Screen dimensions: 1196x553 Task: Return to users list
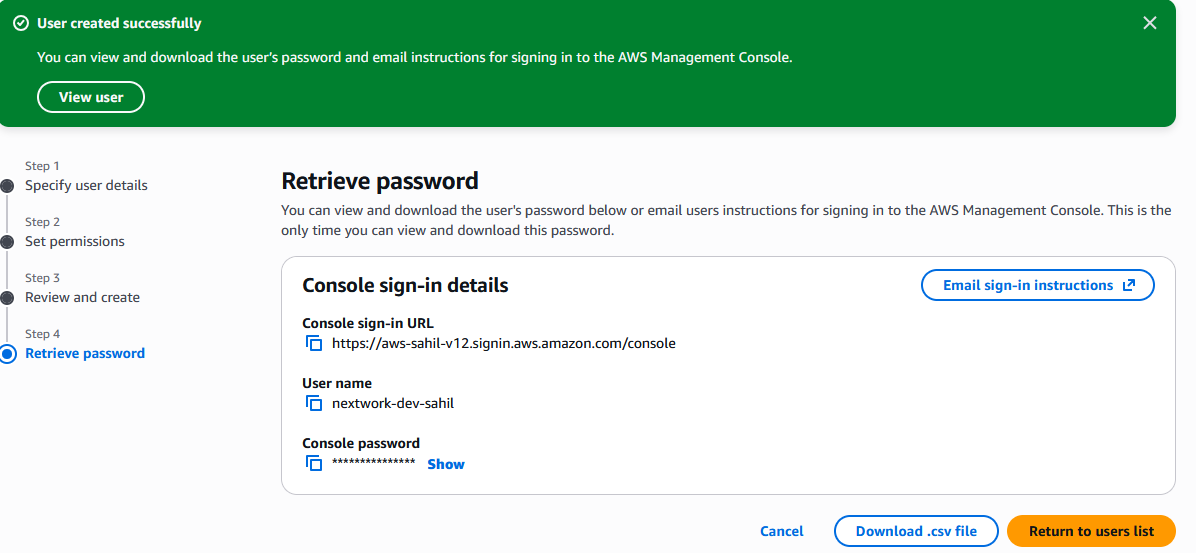1091,531
